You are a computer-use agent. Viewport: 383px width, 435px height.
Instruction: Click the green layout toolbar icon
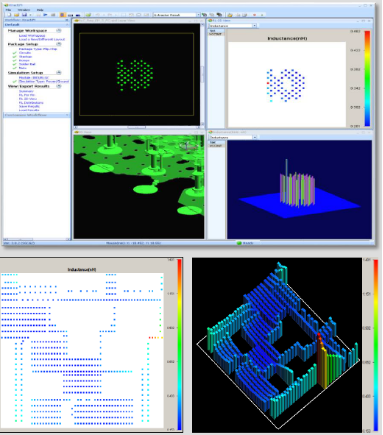tap(88, 15)
